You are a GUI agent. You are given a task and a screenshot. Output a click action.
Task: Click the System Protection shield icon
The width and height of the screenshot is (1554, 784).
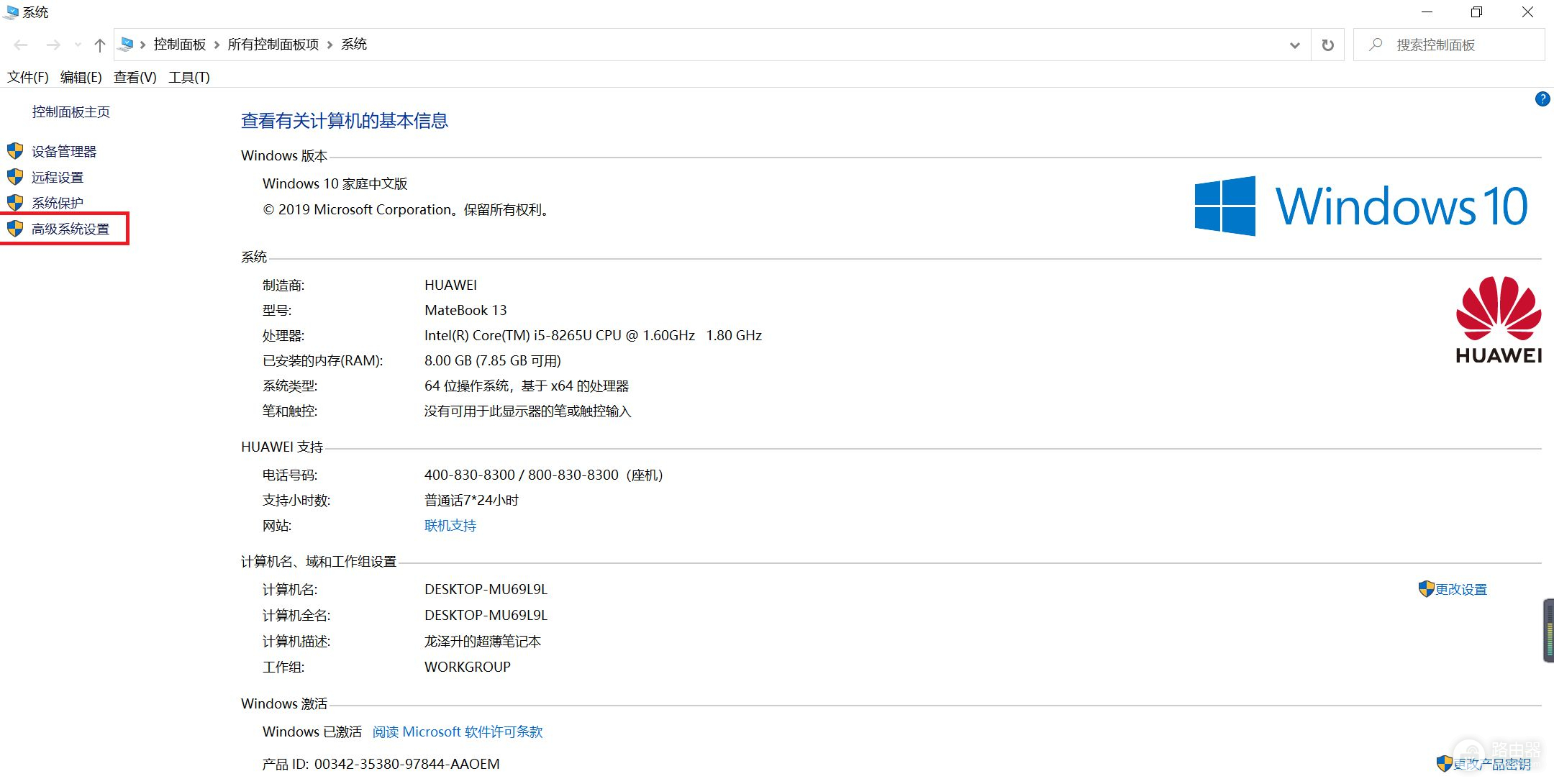point(15,203)
